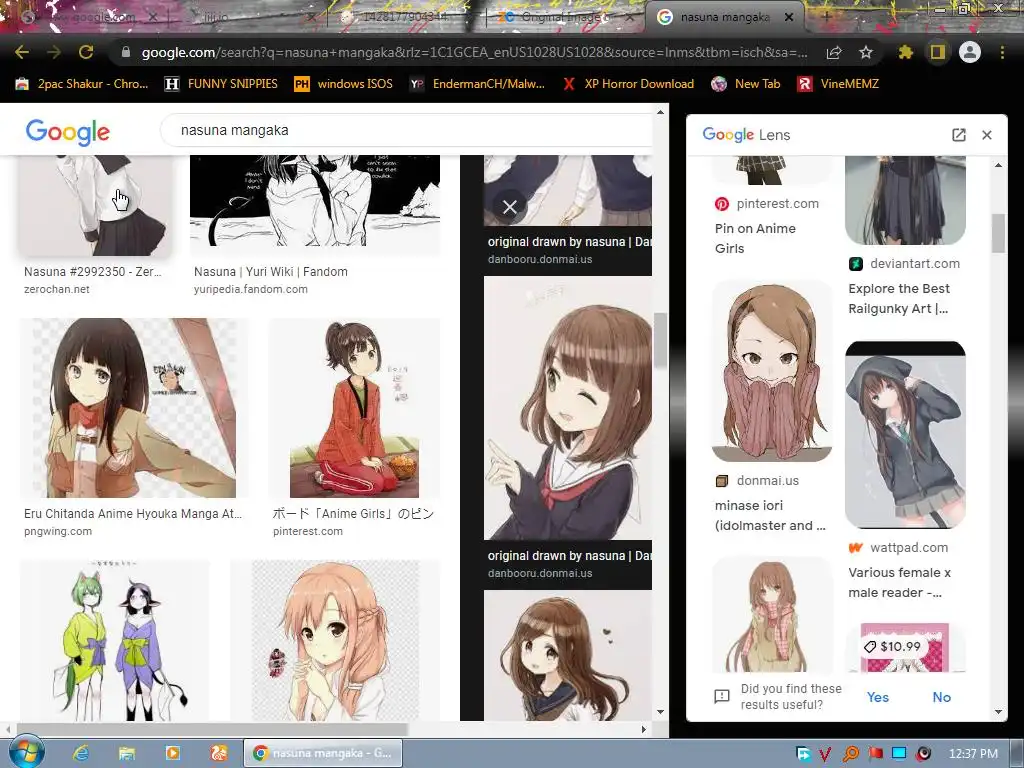Switch to the nasuna mangaka tab
This screenshot has height=768, width=1024.
pos(724,18)
